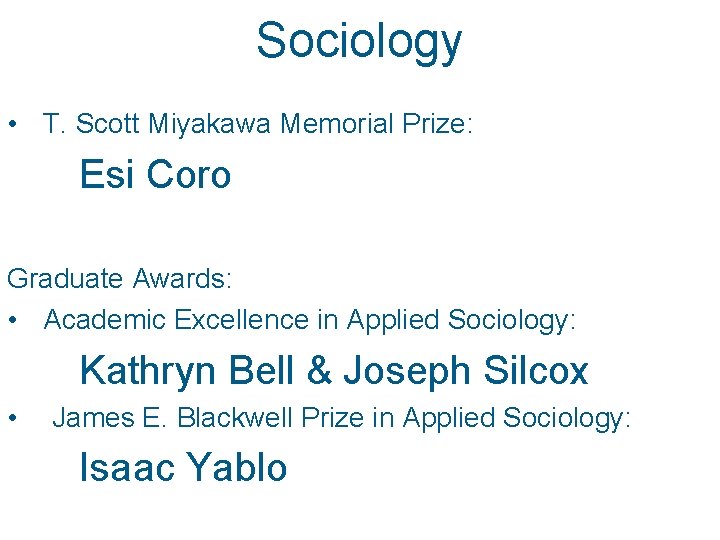Click the word Graduate
The image size is (720, 540).
tap(66, 278)
